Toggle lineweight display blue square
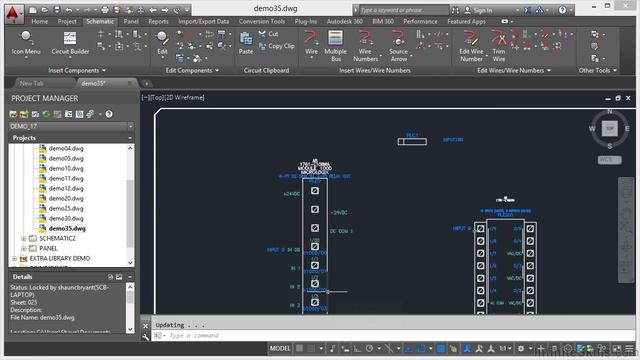Image resolution: width=640 pixels, height=360 pixels. [441, 349]
